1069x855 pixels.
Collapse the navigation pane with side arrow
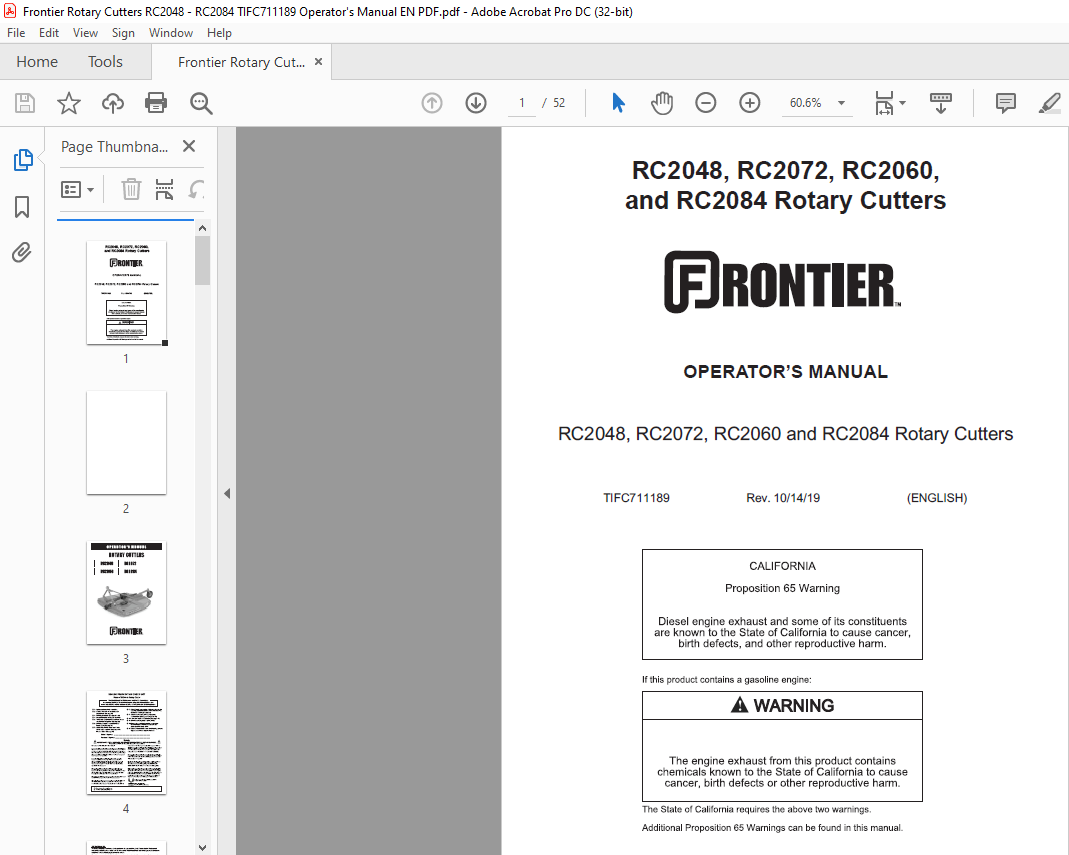click(227, 493)
